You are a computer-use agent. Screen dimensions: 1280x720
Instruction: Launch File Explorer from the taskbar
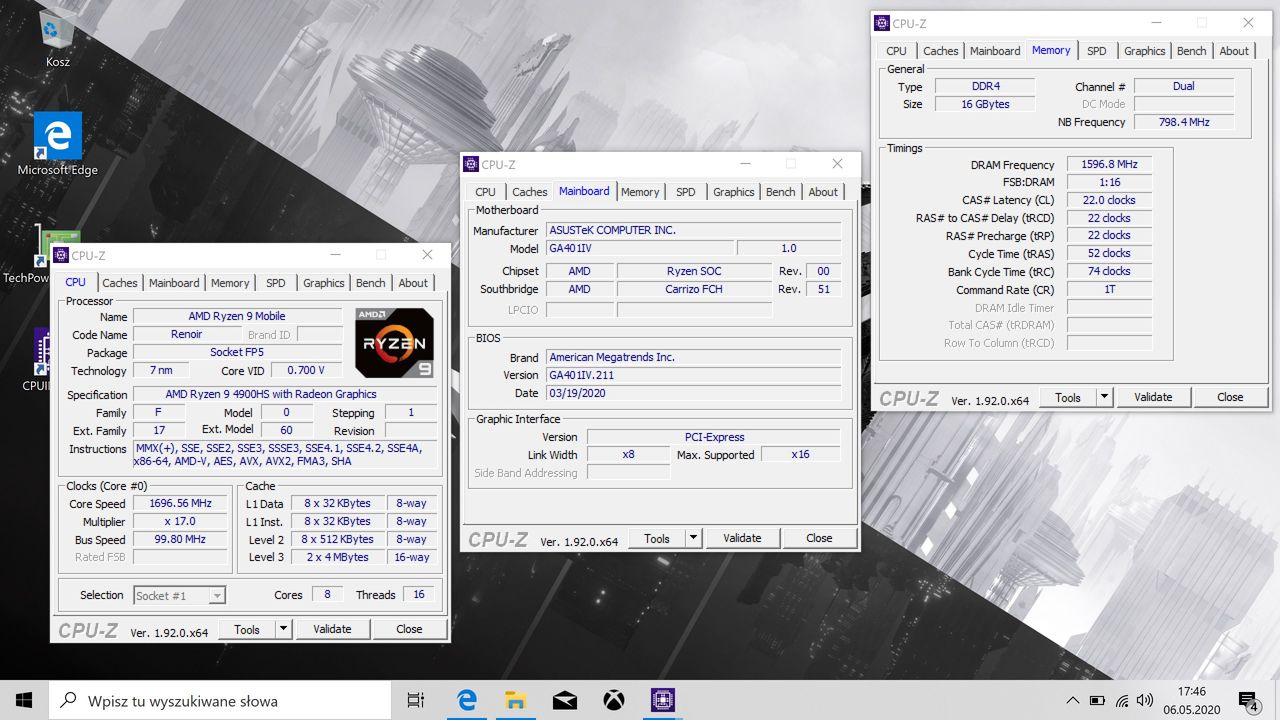pyautogui.click(x=515, y=700)
